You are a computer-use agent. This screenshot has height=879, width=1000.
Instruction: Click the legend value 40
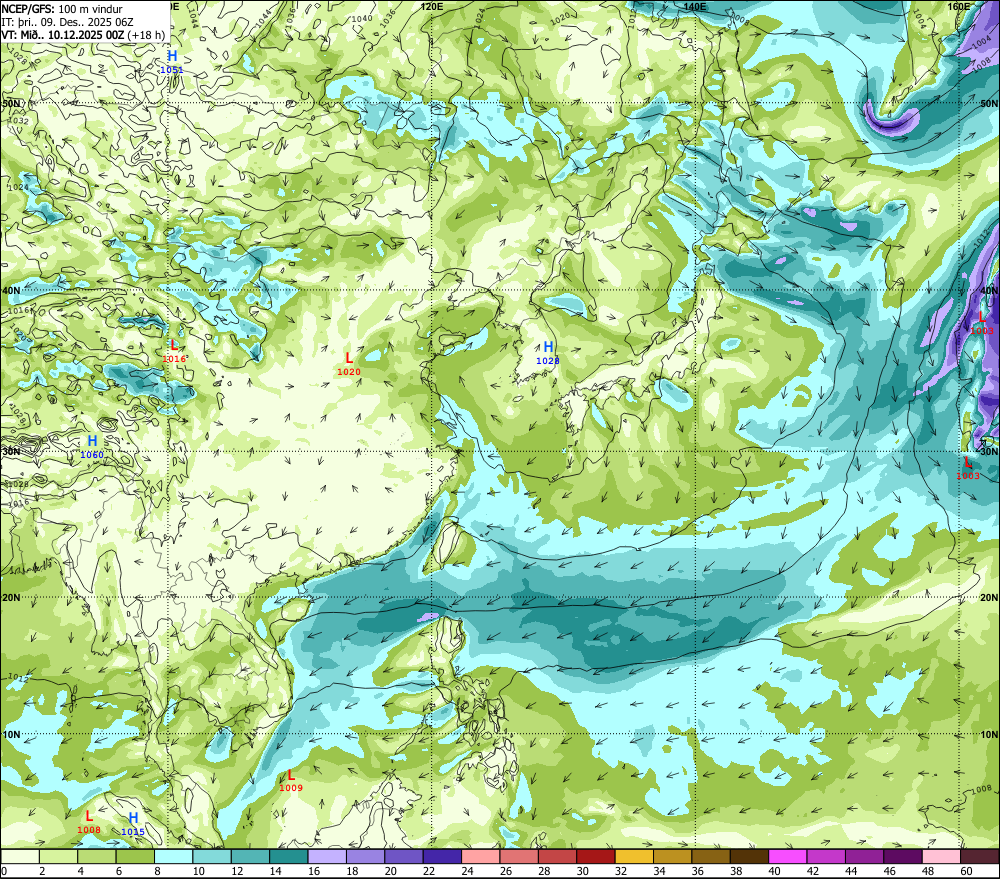[x=774, y=871]
